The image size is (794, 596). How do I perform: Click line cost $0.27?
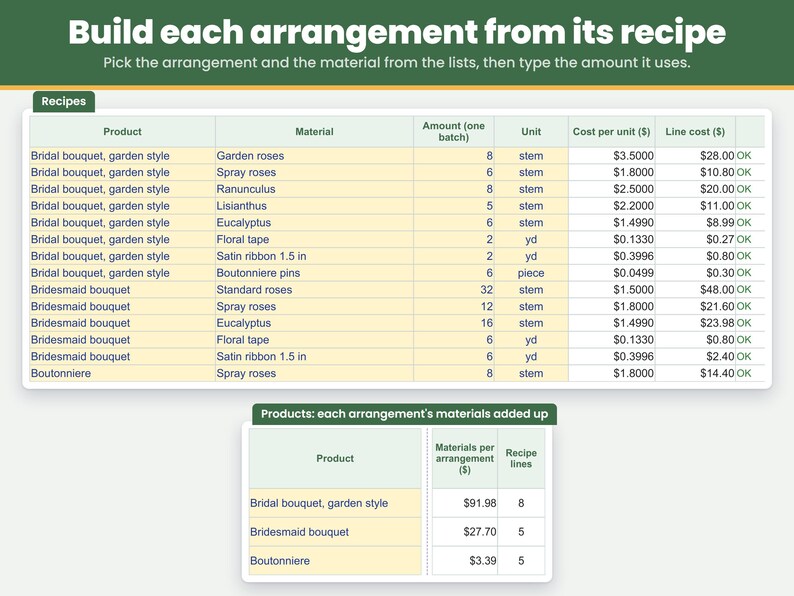pyautogui.click(x=695, y=240)
